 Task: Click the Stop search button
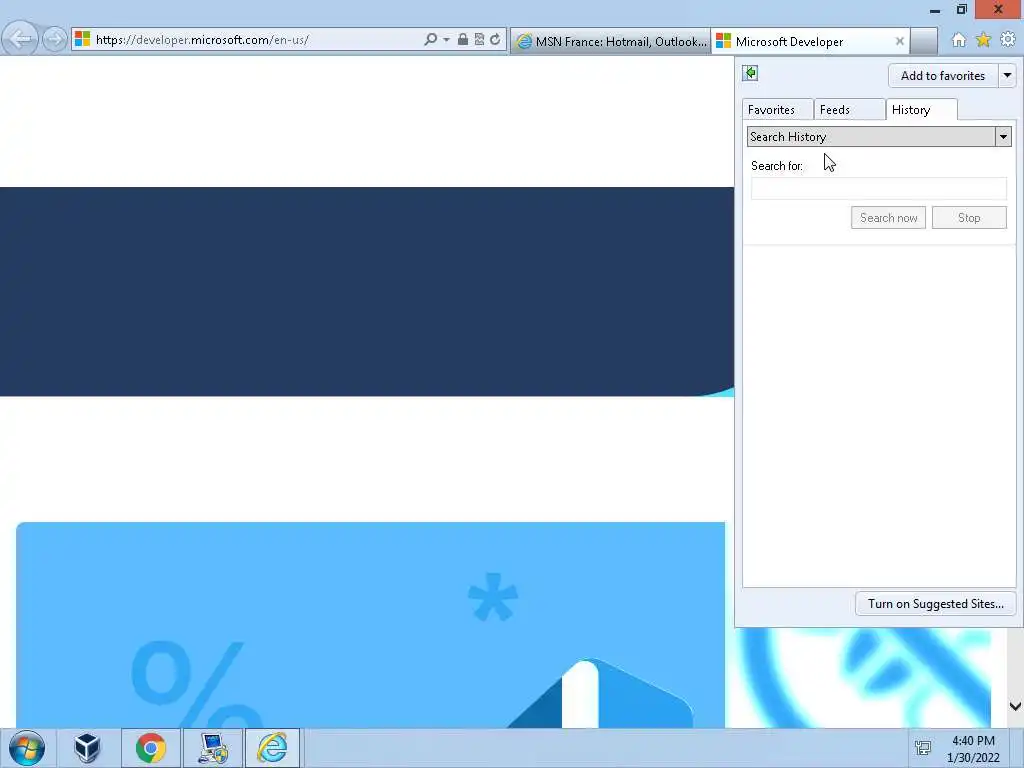[x=969, y=217]
